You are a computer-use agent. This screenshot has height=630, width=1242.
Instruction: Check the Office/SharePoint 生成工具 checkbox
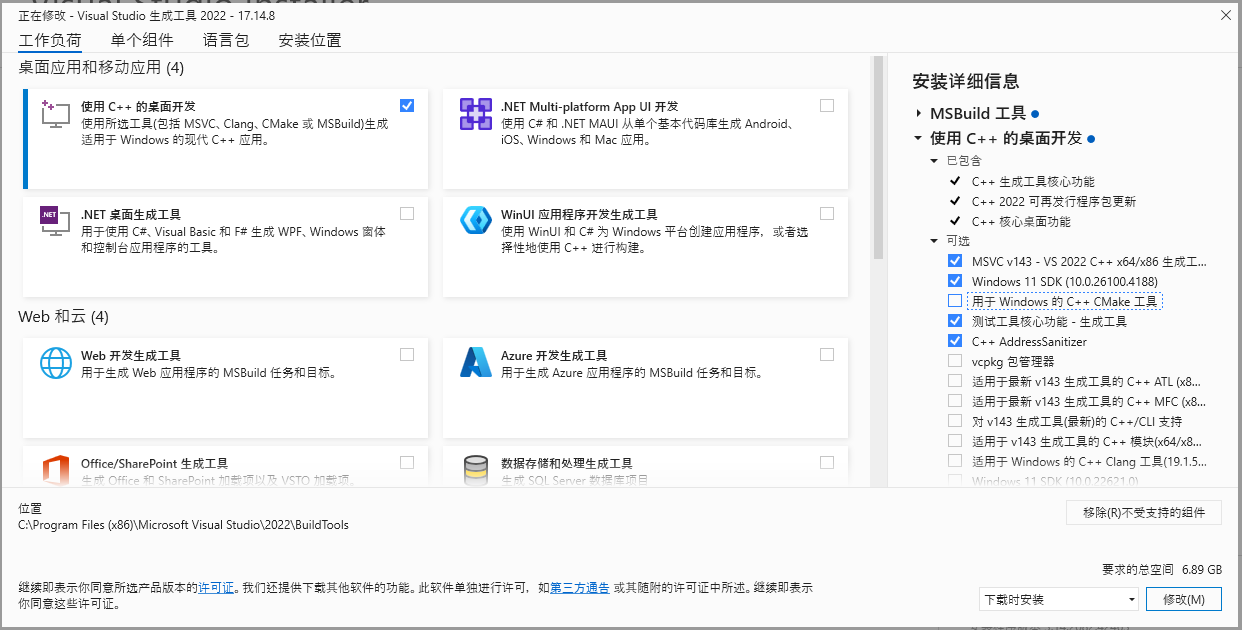[x=406, y=462]
